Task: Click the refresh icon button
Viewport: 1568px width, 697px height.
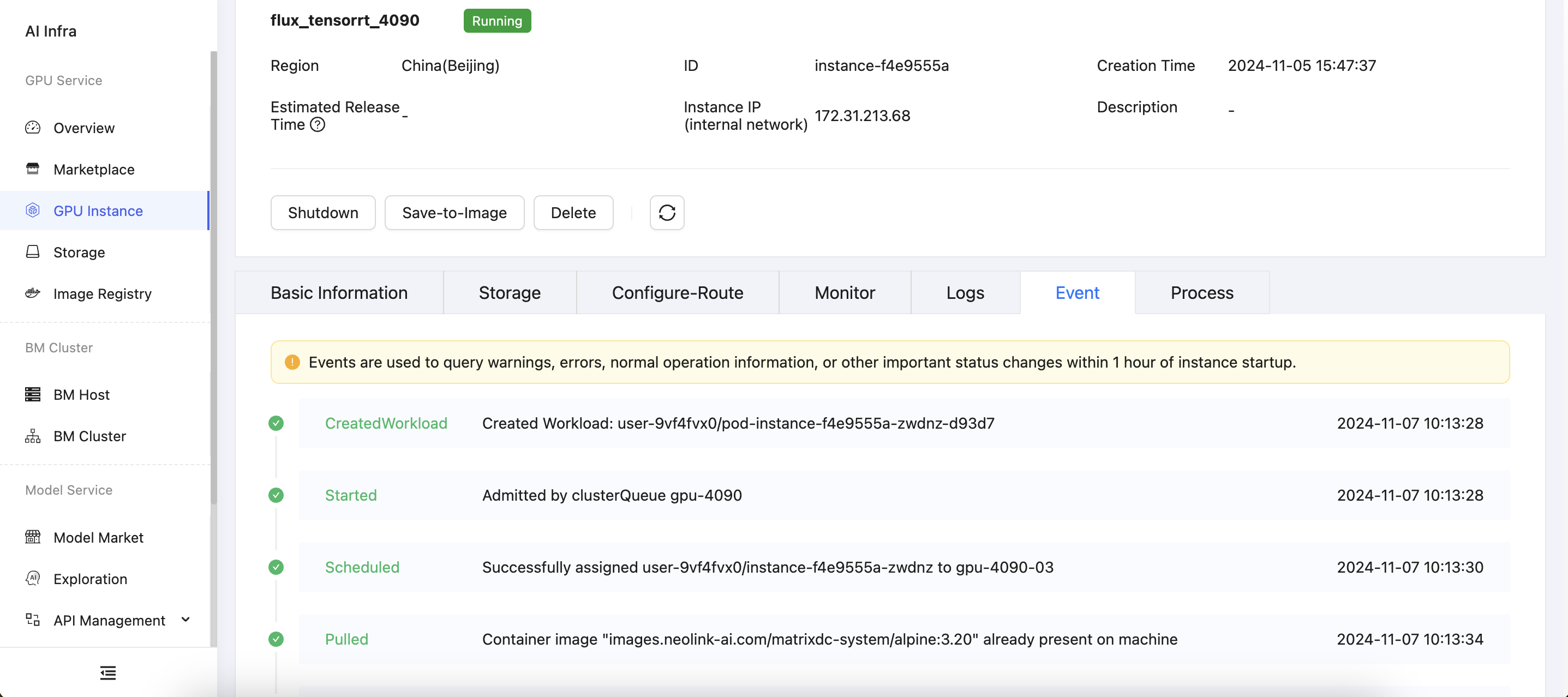Action: [x=667, y=213]
